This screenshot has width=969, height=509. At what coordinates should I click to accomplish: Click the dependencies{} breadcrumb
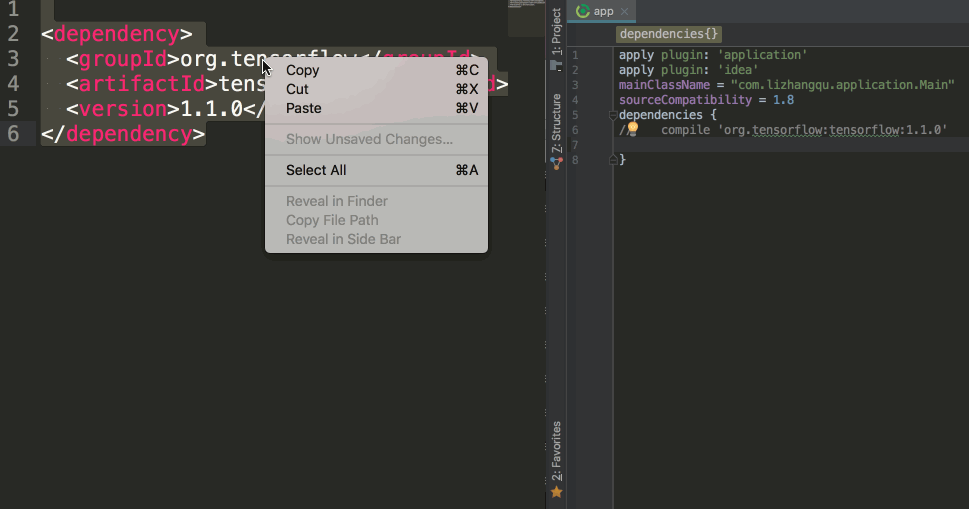[x=668, y=34]
